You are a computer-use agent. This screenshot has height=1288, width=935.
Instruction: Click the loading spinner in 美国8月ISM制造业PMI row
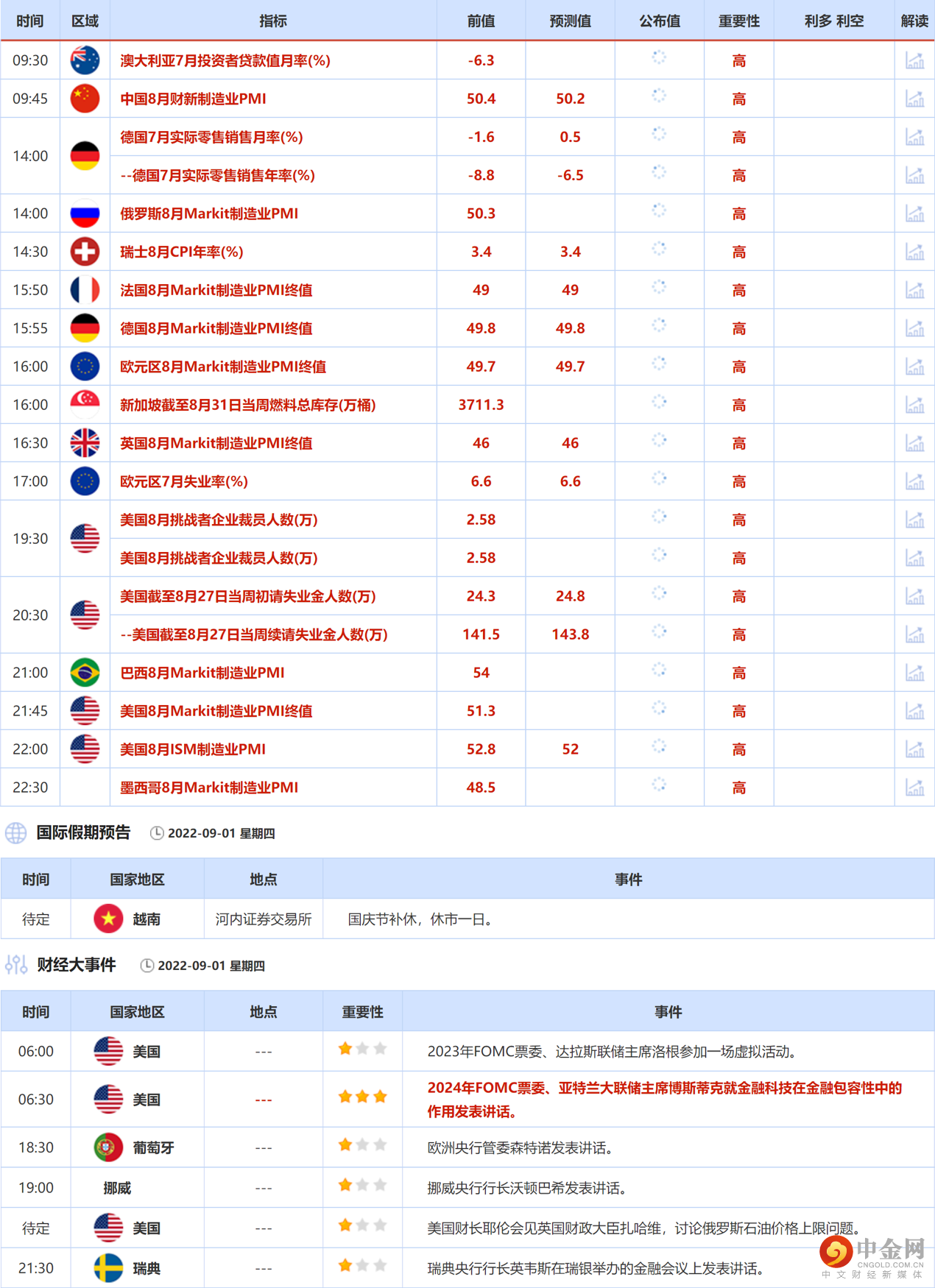(x=660, y=746)
